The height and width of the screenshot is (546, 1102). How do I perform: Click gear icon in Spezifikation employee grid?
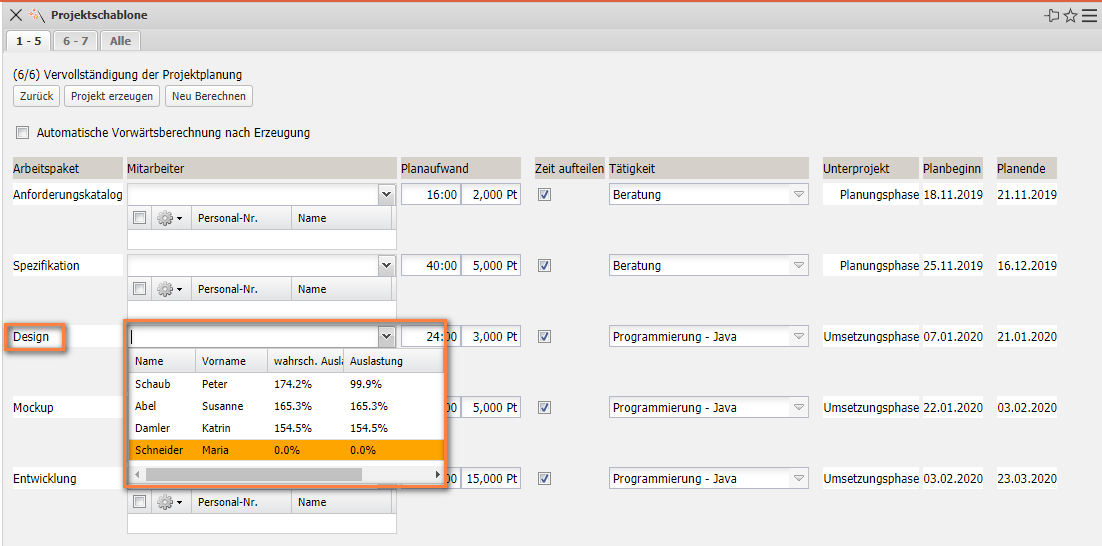tap(166, 289)
